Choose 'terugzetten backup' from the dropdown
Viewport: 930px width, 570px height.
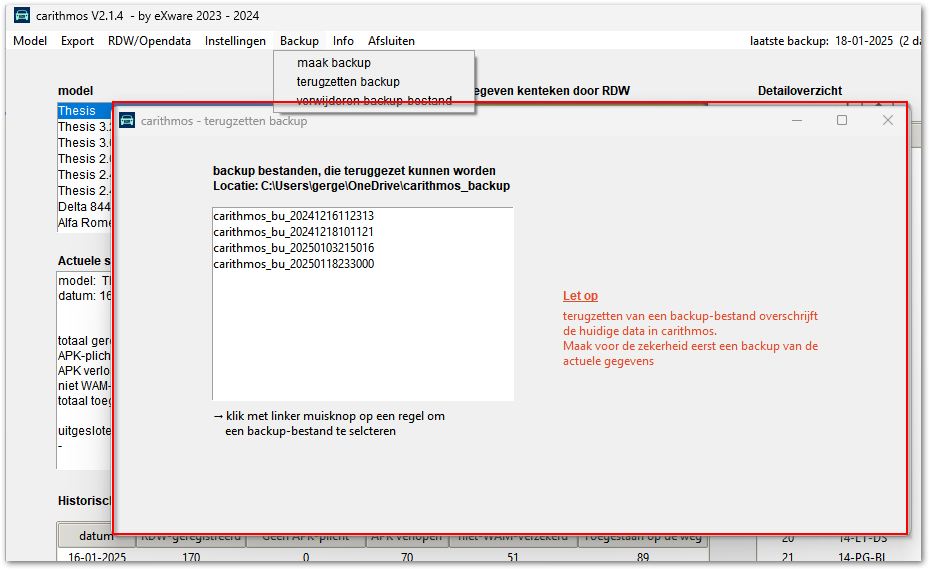click(x=348, y=82)
